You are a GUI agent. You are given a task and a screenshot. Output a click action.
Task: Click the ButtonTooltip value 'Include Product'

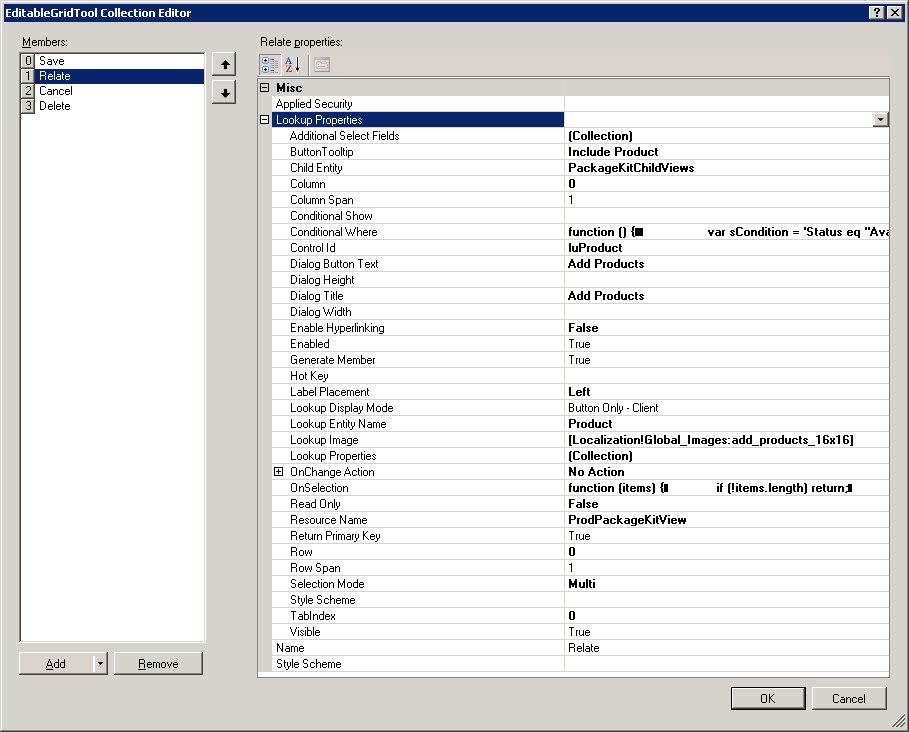tap(613, 152)
